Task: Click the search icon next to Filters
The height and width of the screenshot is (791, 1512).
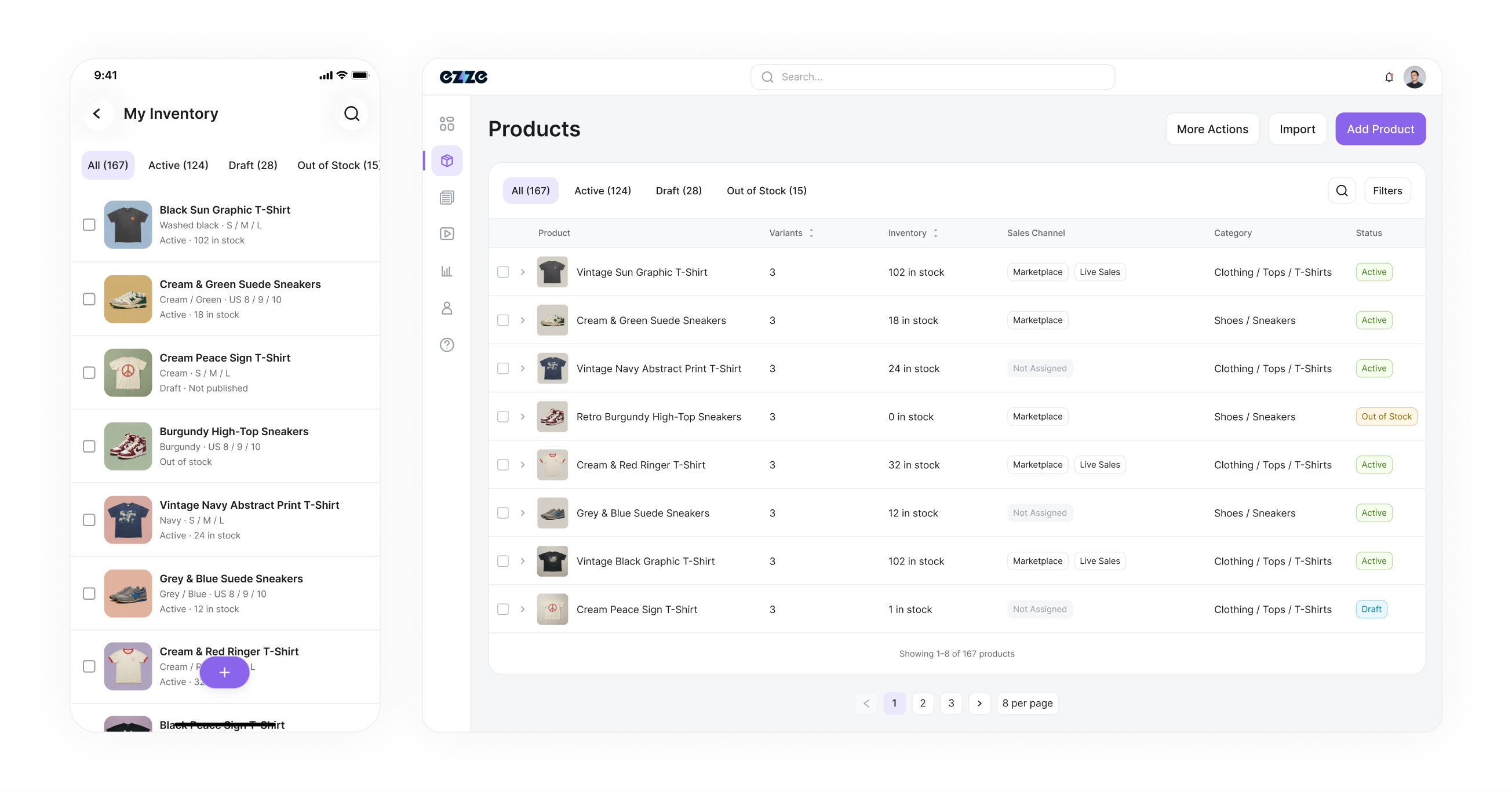Action: point(1342,191)
